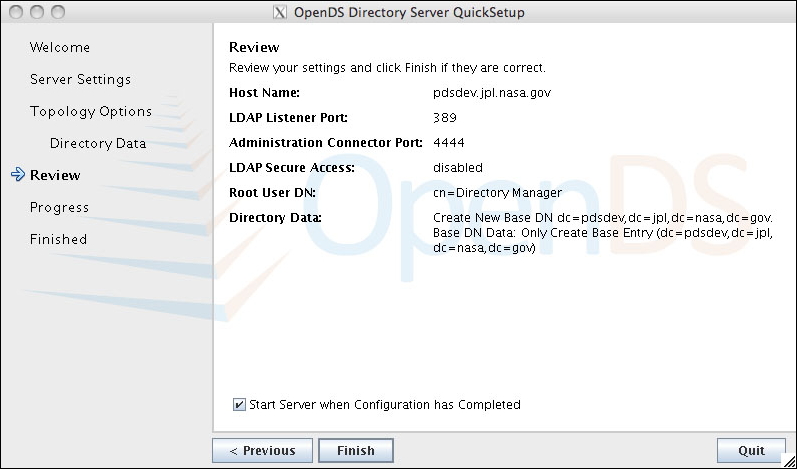
Task: Click the Administration Connector Port: label
Action: pos(326,143)
